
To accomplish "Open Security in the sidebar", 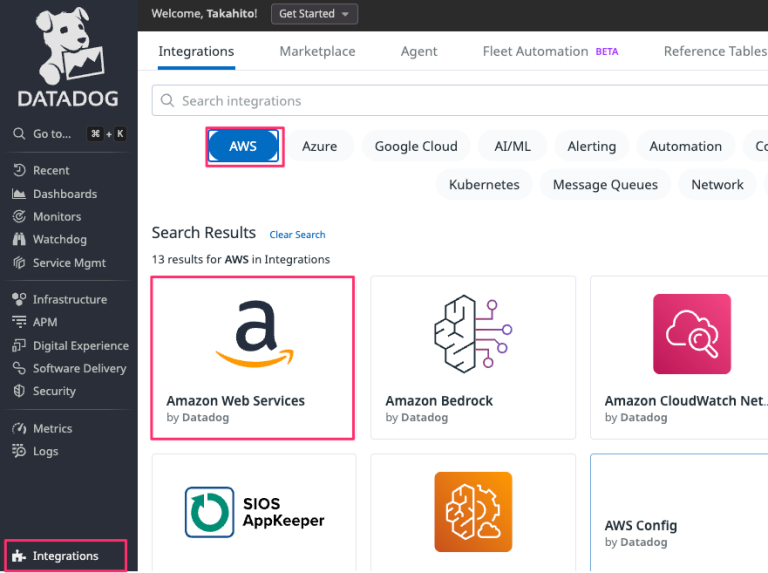I will click(54, 391).
